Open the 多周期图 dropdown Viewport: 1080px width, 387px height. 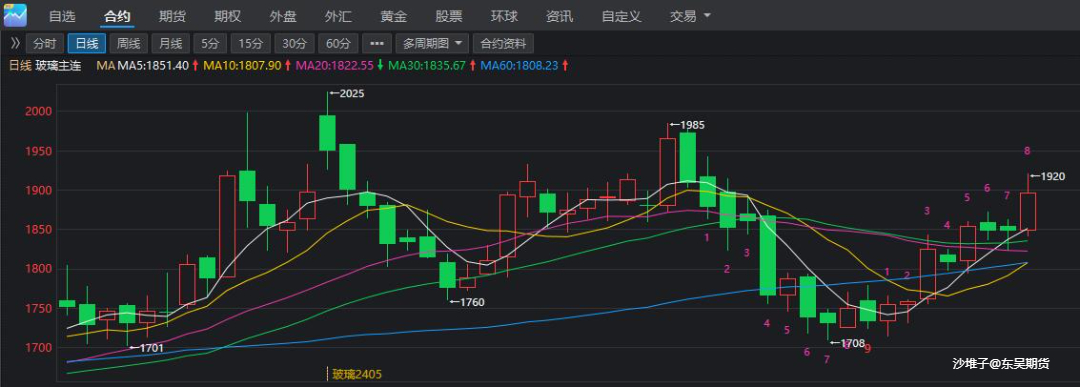432,43
